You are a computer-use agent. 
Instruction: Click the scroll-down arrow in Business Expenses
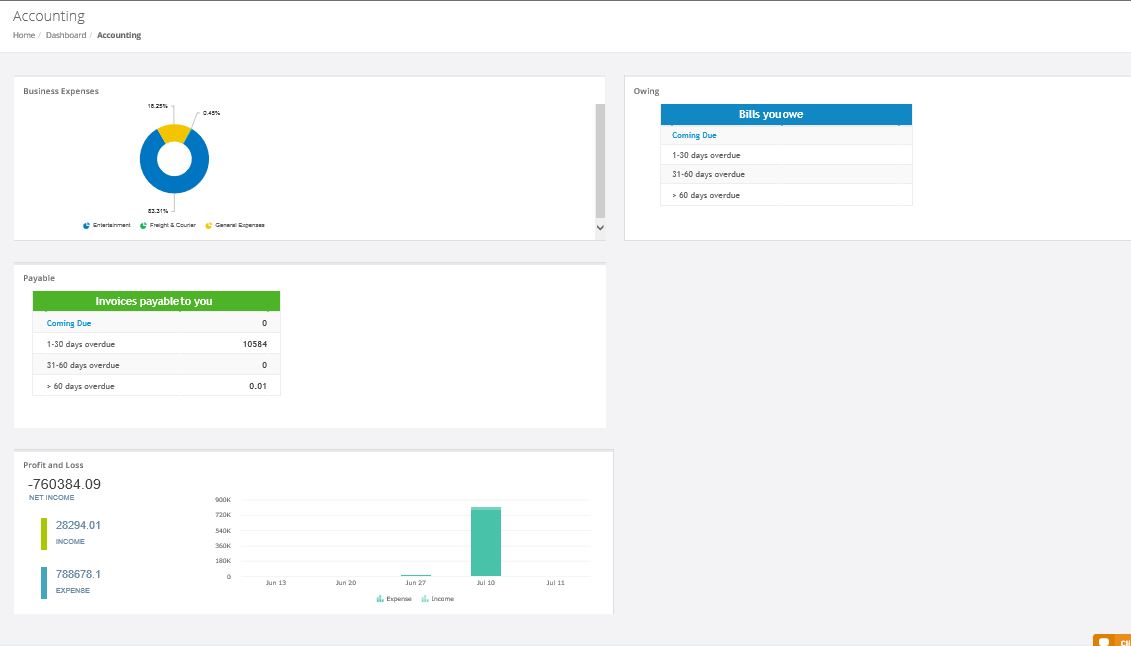coord(600,227)
